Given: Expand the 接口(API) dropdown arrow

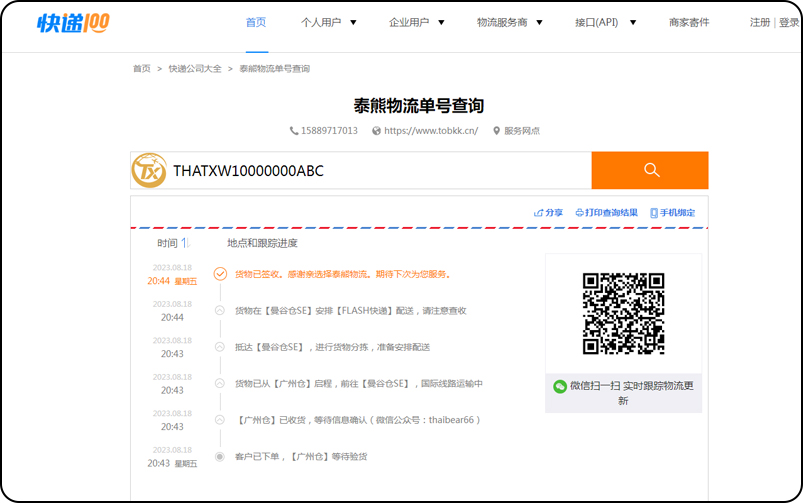Looking at the screenshot, I should click(x=633, y=23).
